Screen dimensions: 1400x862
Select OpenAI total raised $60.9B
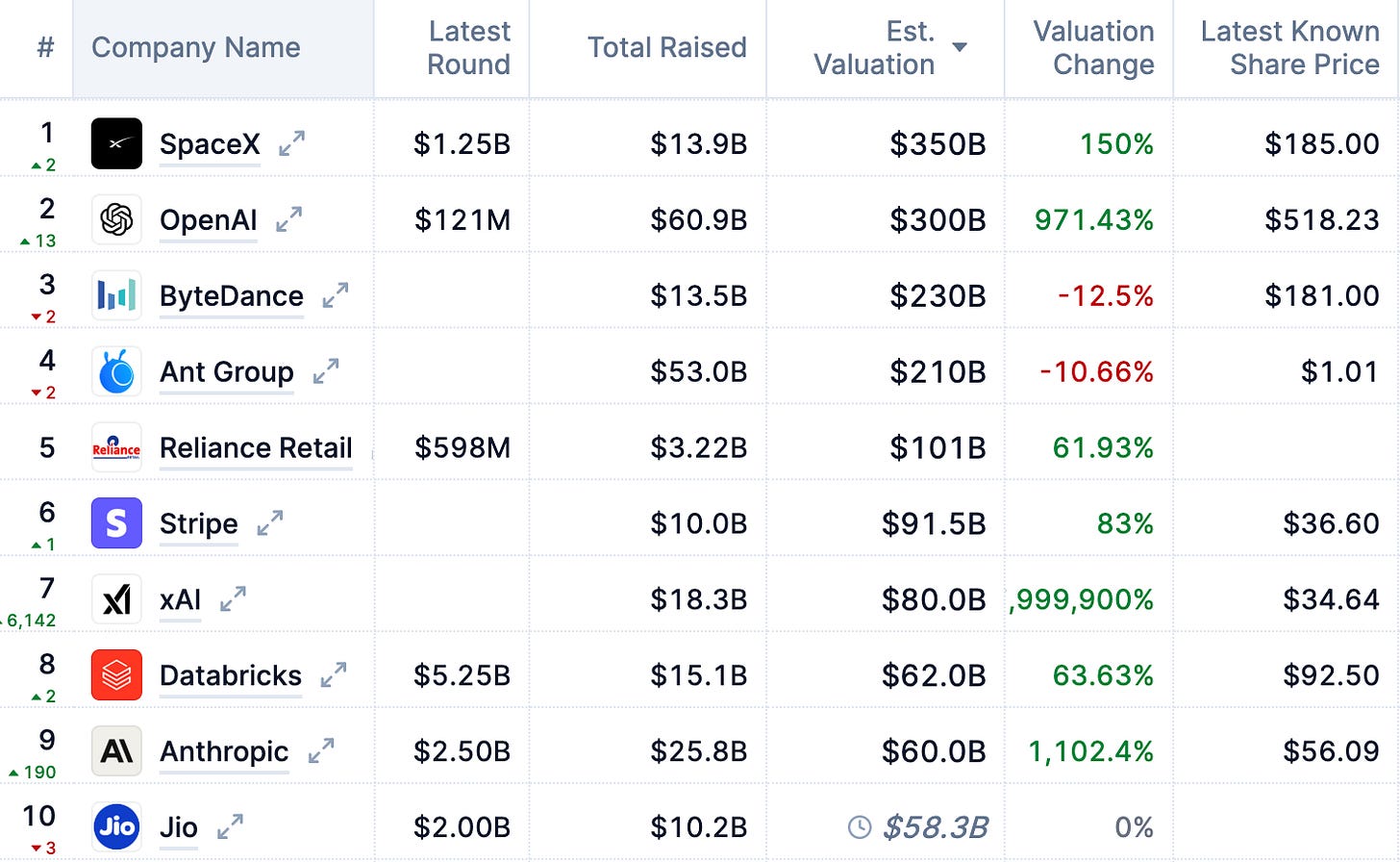coord(699,220)
